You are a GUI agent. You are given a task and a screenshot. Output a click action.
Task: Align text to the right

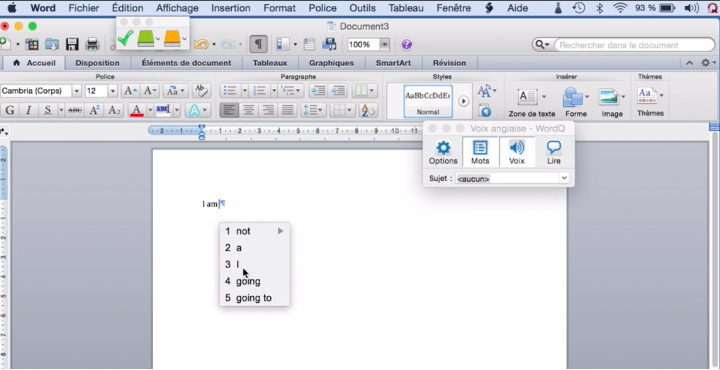[268, 110]
